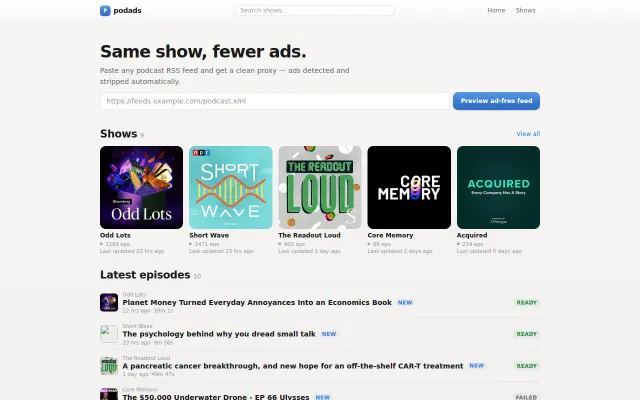This screenshot has height=400, width=640.
Task: Click 'Last updated 1 day ago' text
Action: [x=309, y=251]
